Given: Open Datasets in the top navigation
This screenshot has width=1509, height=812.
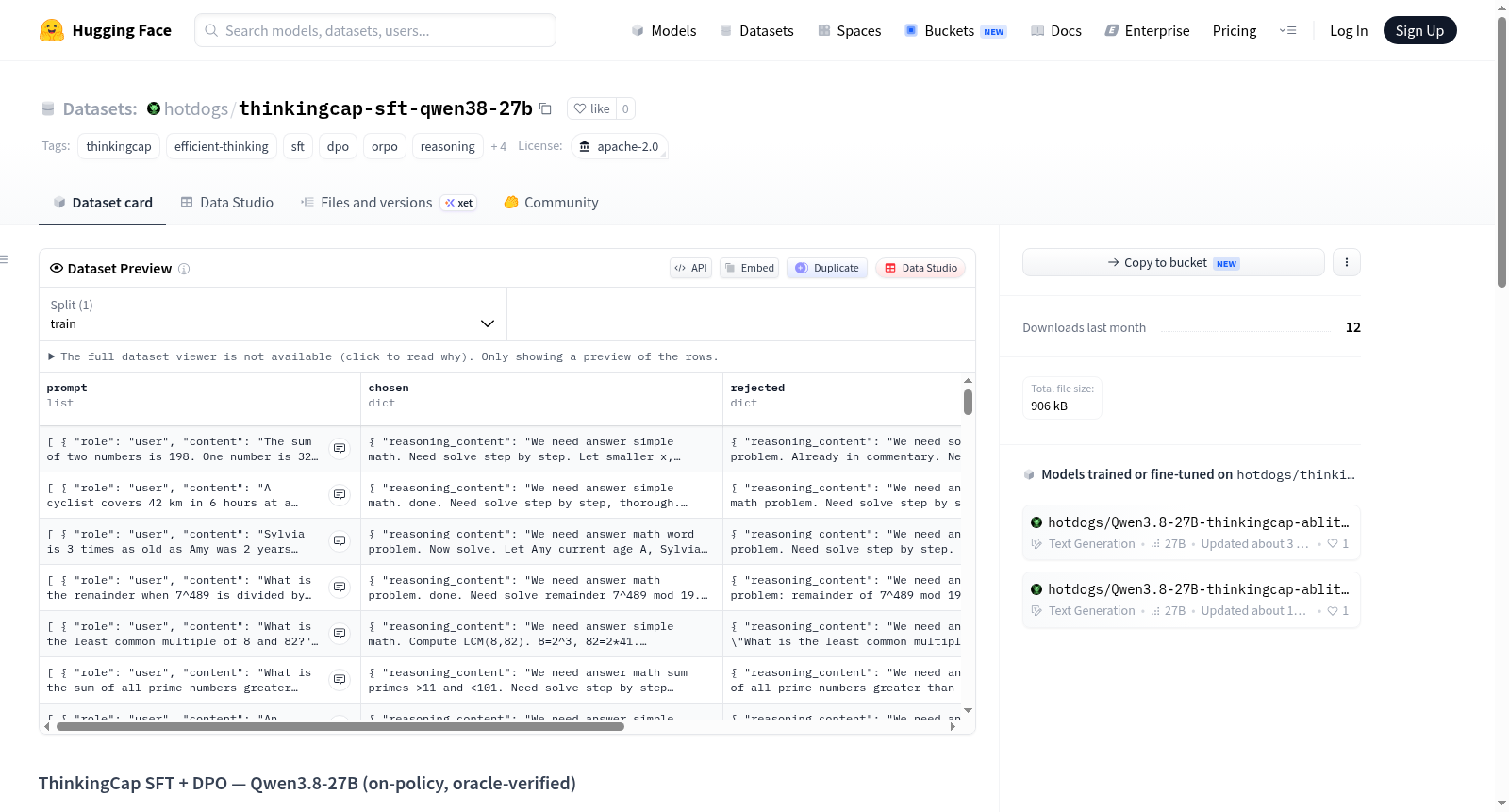Looking at the screenshot, I should point(757,30).
